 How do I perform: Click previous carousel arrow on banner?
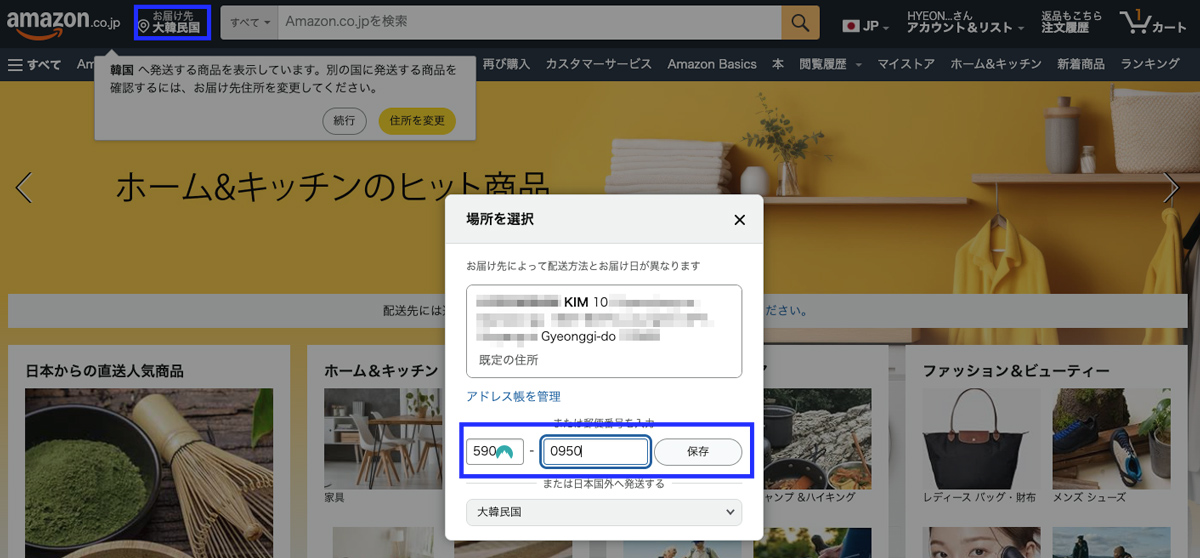(24, 186)
